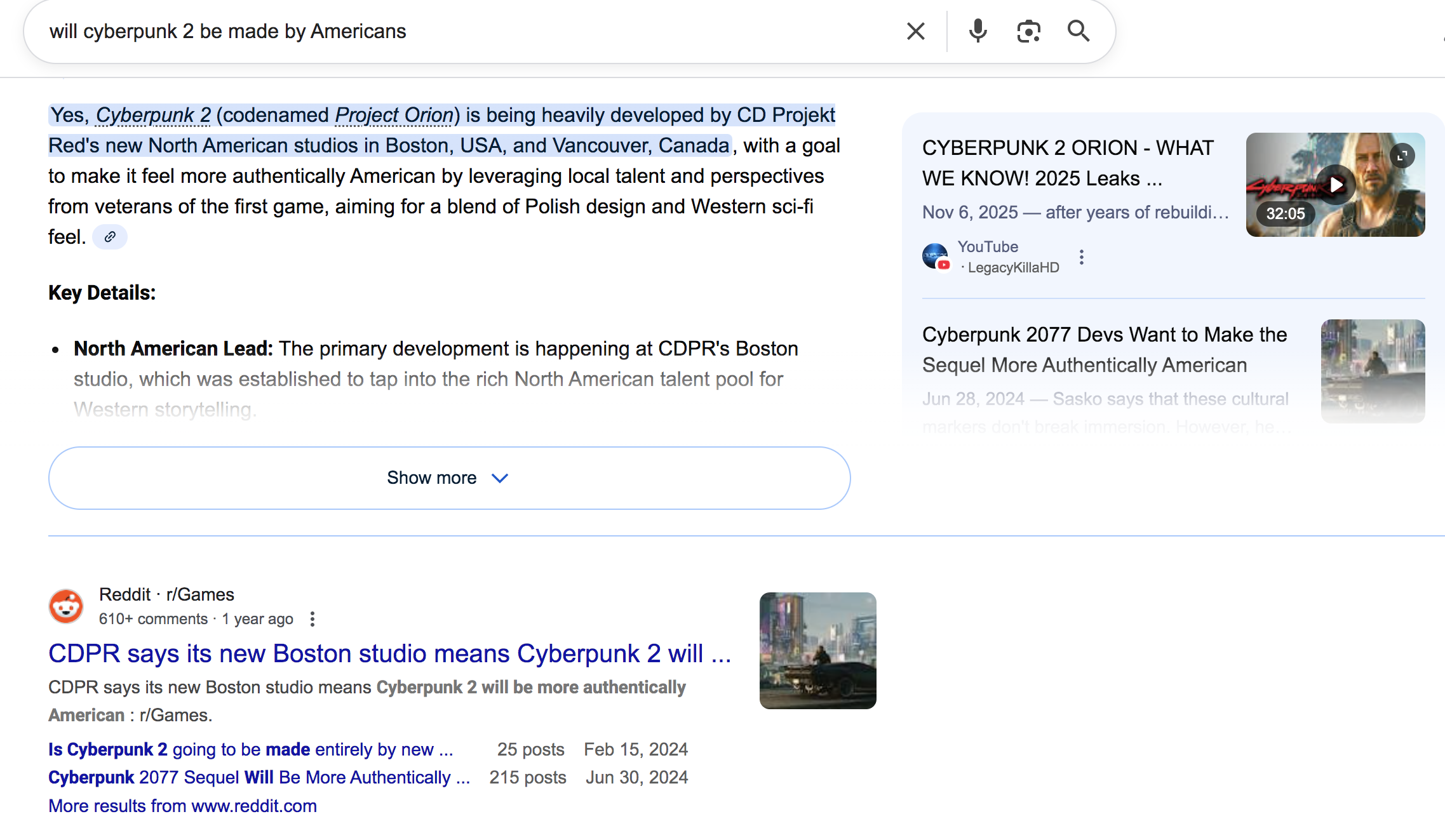Click the source link chip after 'feel.'

click(x=110, y=237)
